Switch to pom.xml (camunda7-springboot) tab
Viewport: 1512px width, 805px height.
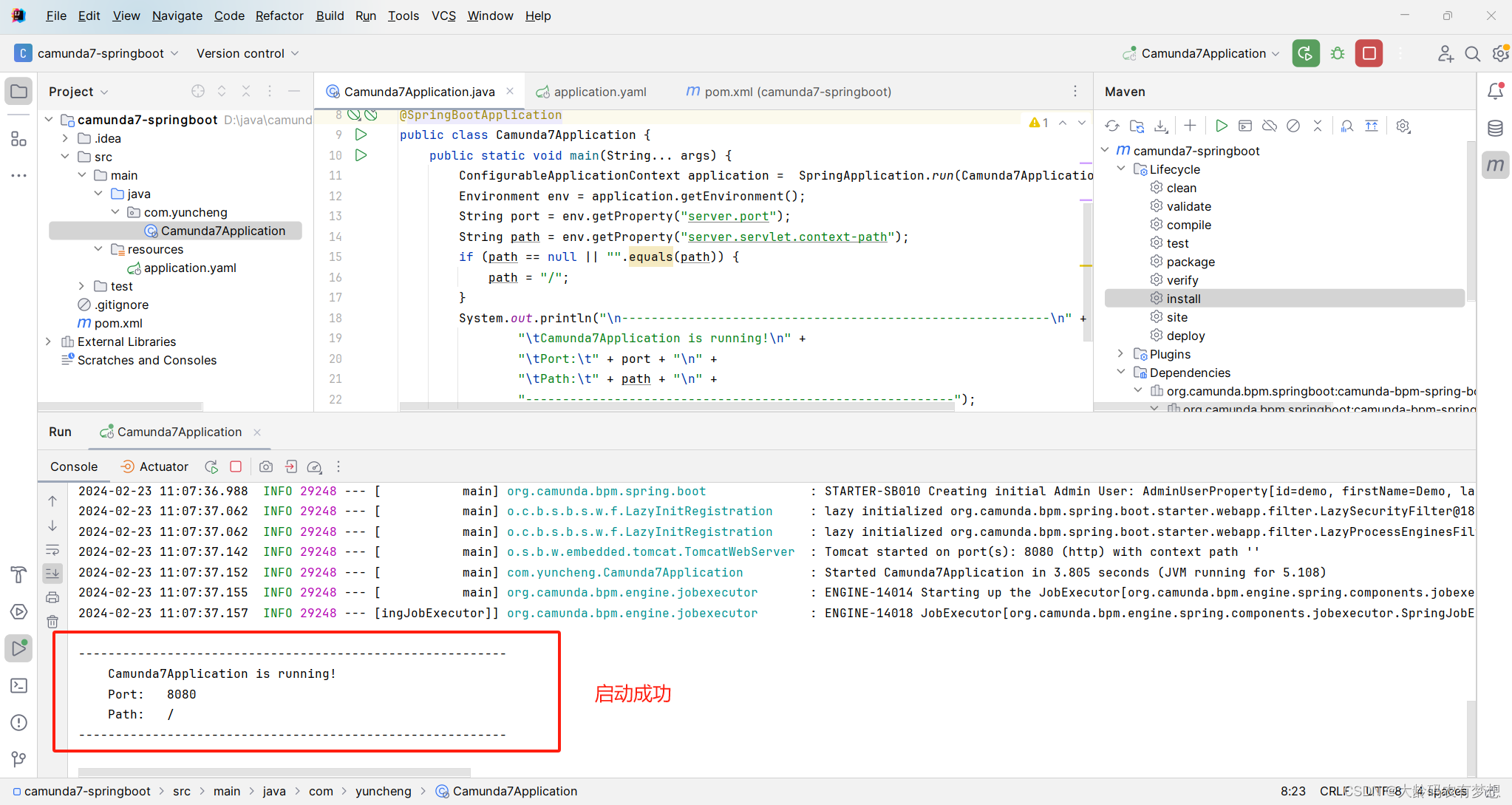click(789, 92)
